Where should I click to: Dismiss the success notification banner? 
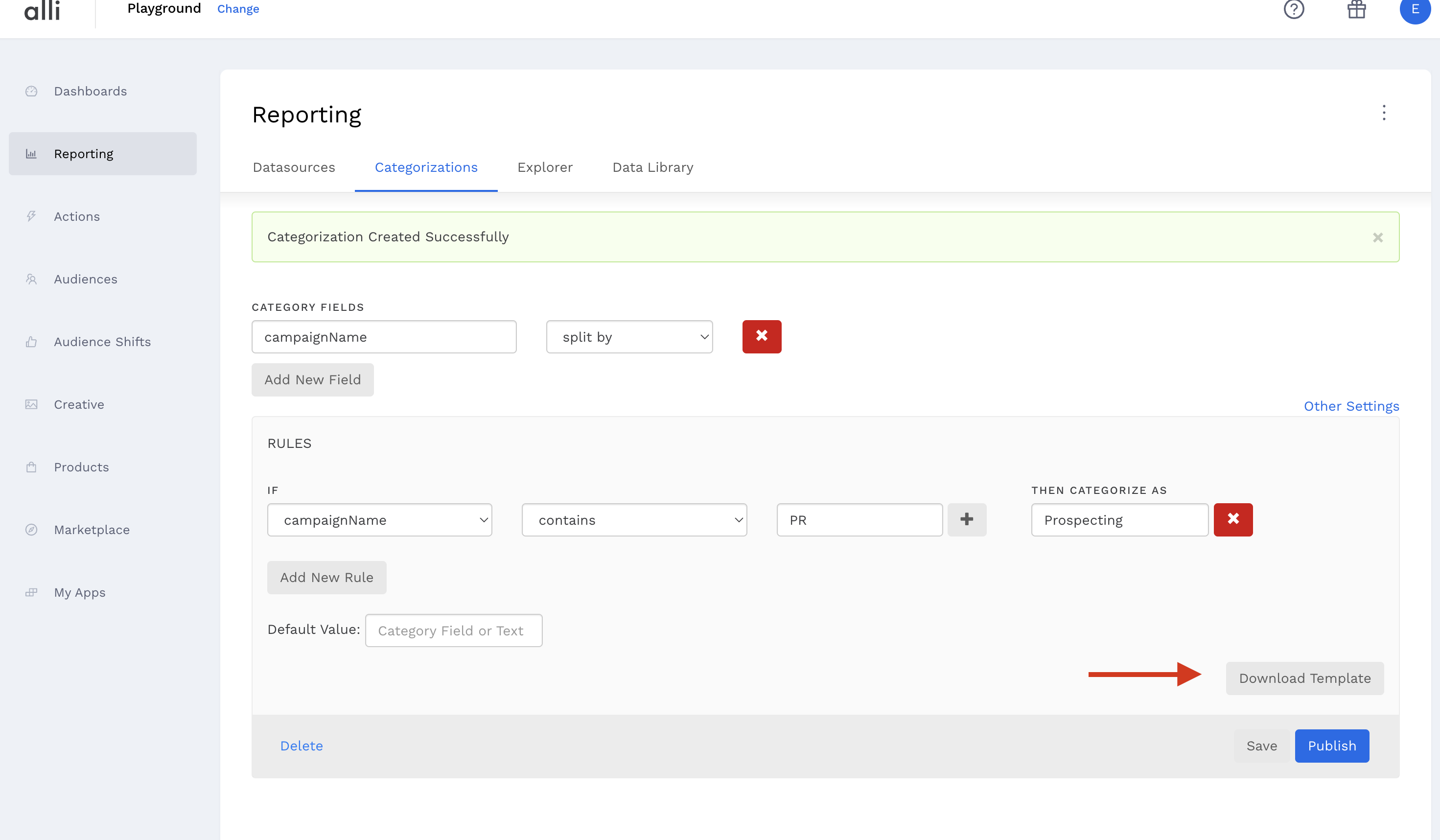coord(1377,237)
